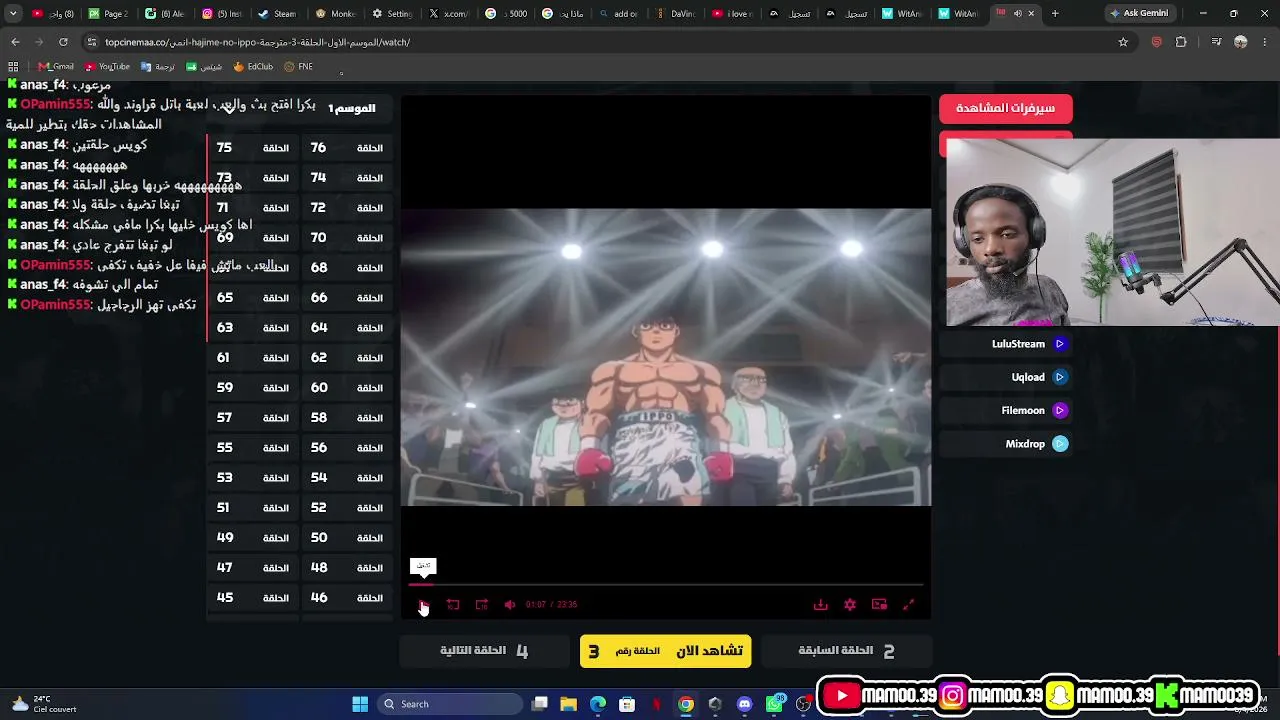
Task: Select the LuluStream server
Action: point(1006,344)
